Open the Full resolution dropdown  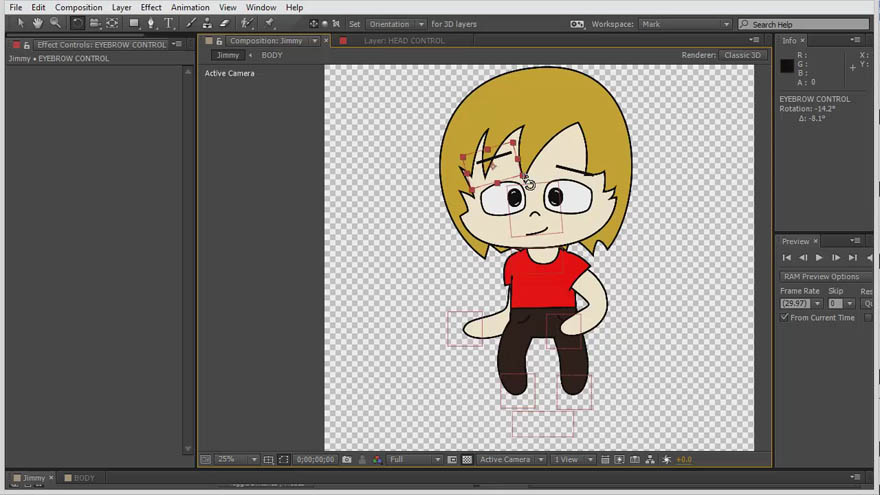click(415, 460)
